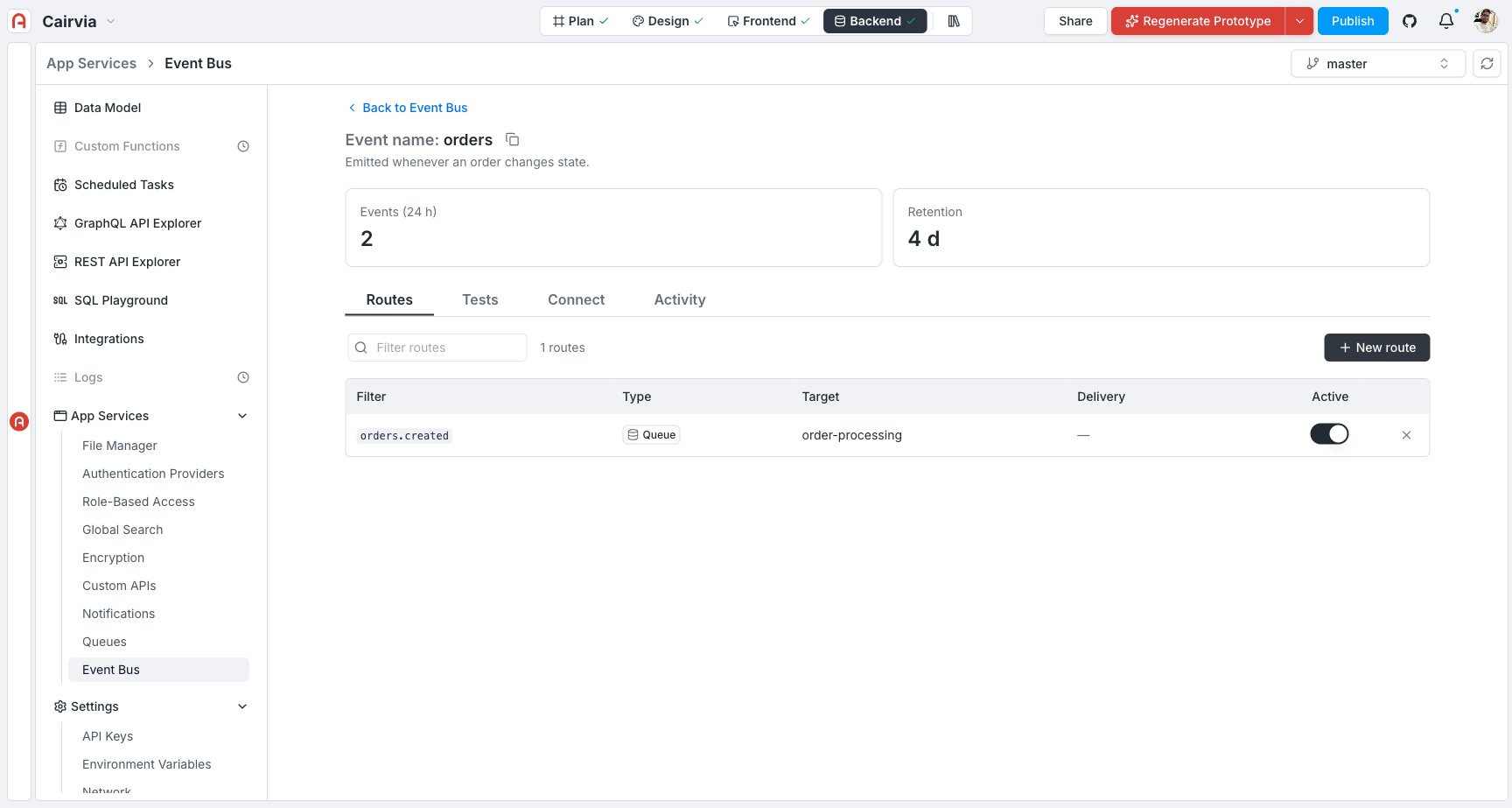Viewport: 1512px width, 808px height.
Task: Switch to the Tests tab
Action: click(x=480, y=299)
